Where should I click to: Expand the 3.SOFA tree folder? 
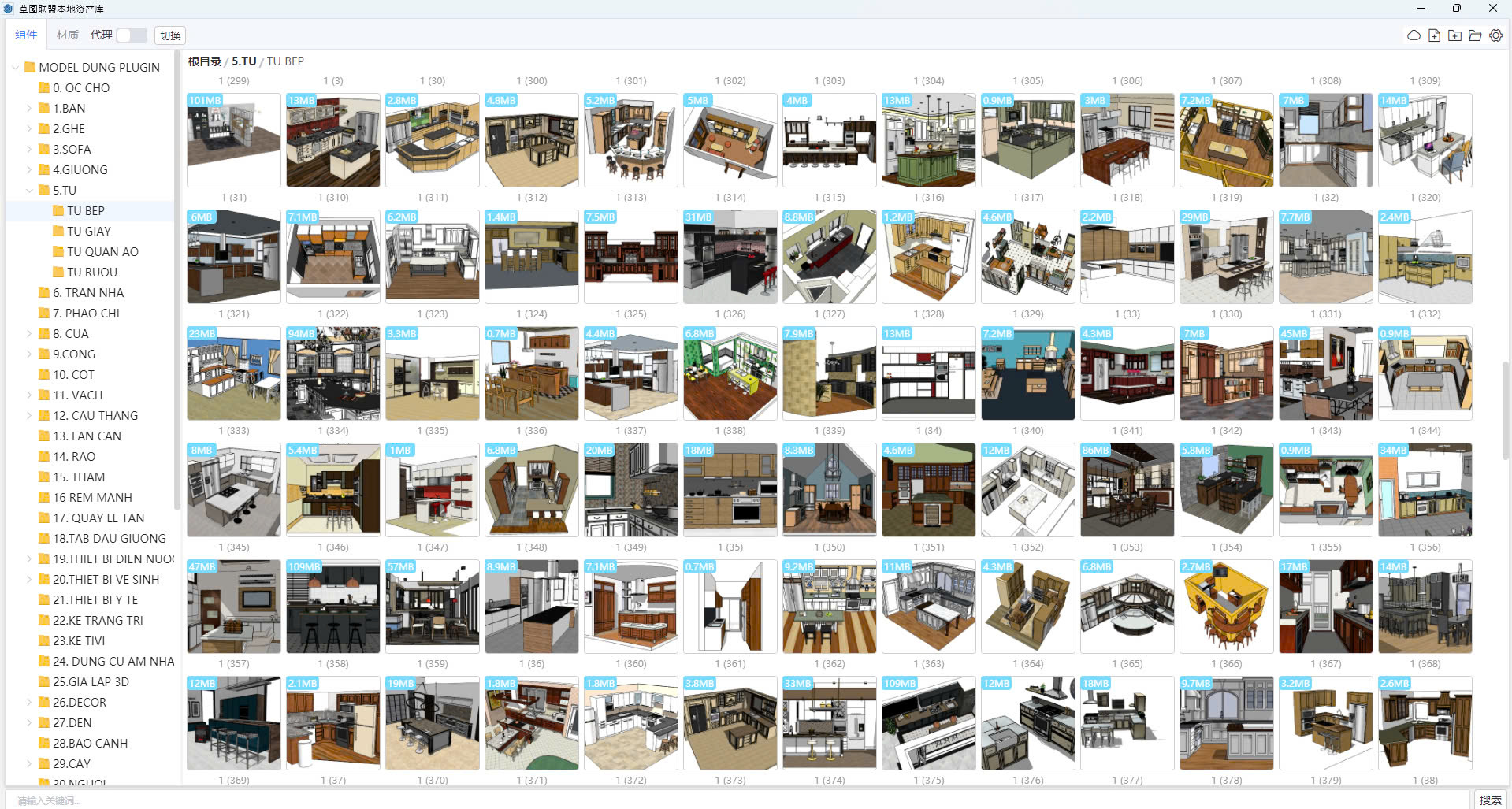click(29, 149)
